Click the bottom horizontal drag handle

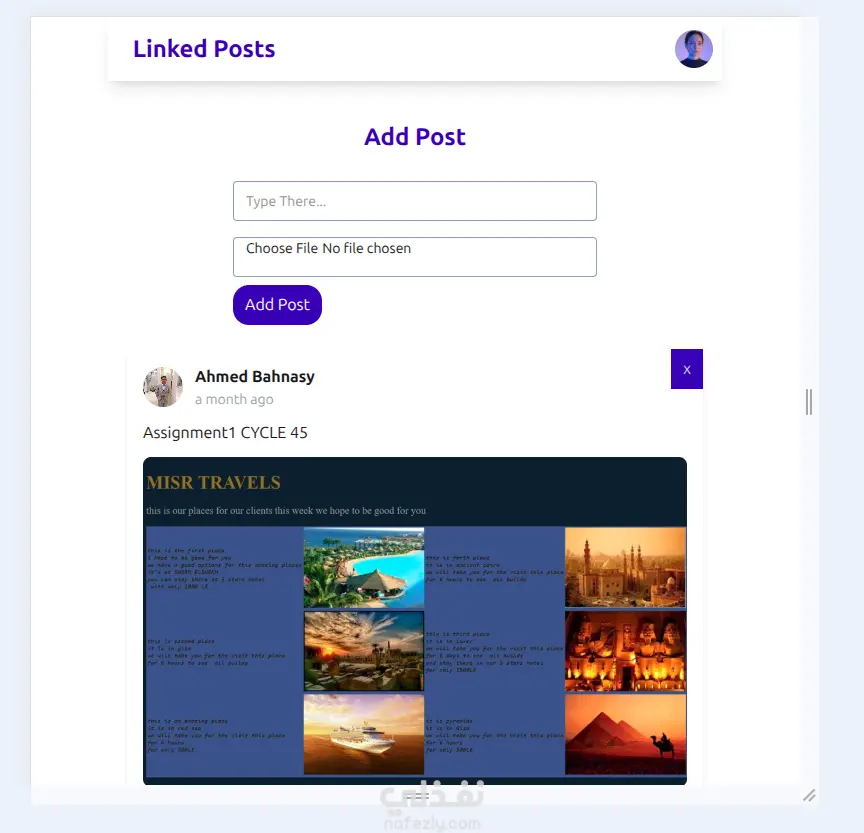418,797
